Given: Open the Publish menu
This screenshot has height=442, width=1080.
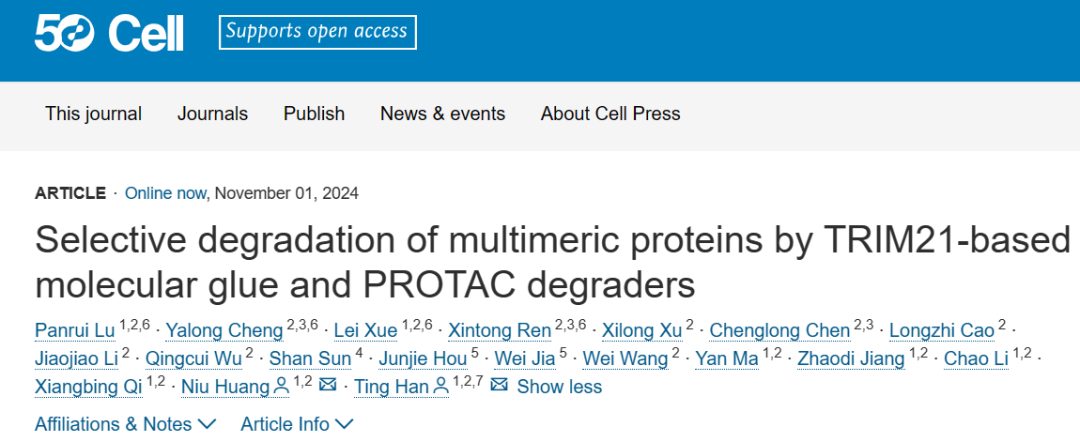Looking at the screenshot, I should tap(314, 113).
